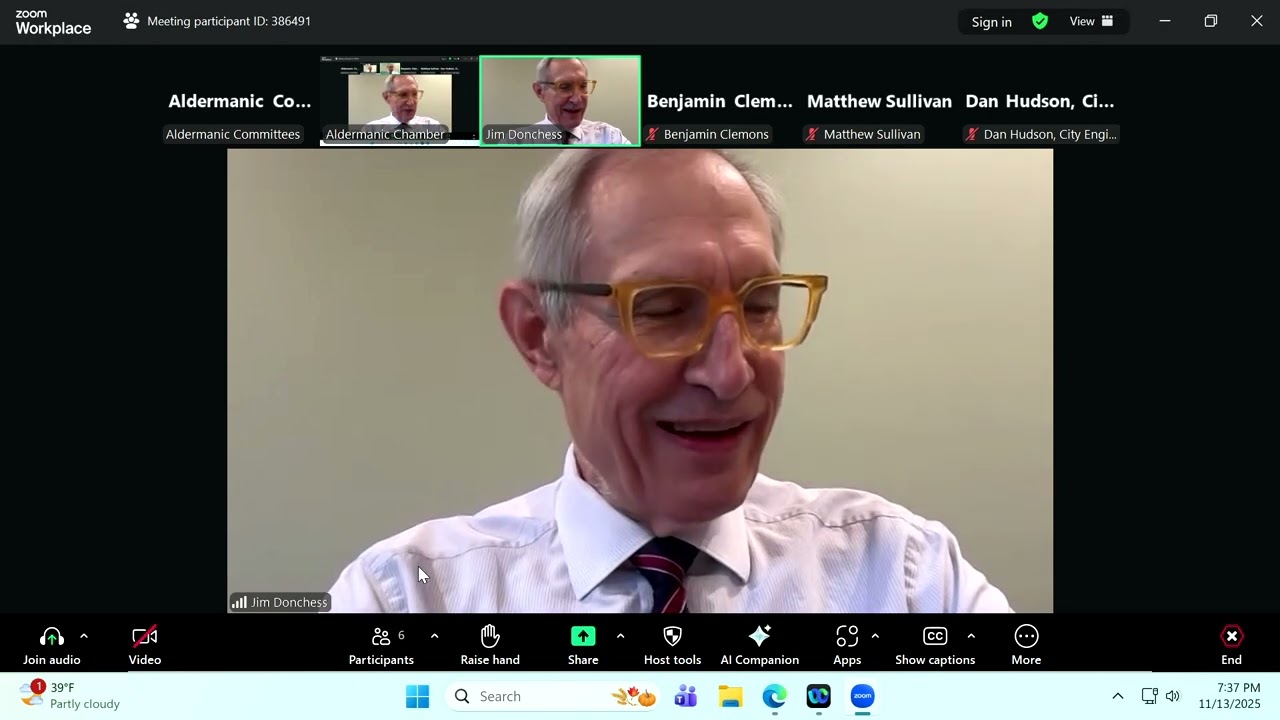The width and height of the screenshot is (1280, 720).
Task: Show hidden system tray icons
Action: pyautogui.click(x=1118, y=696)
